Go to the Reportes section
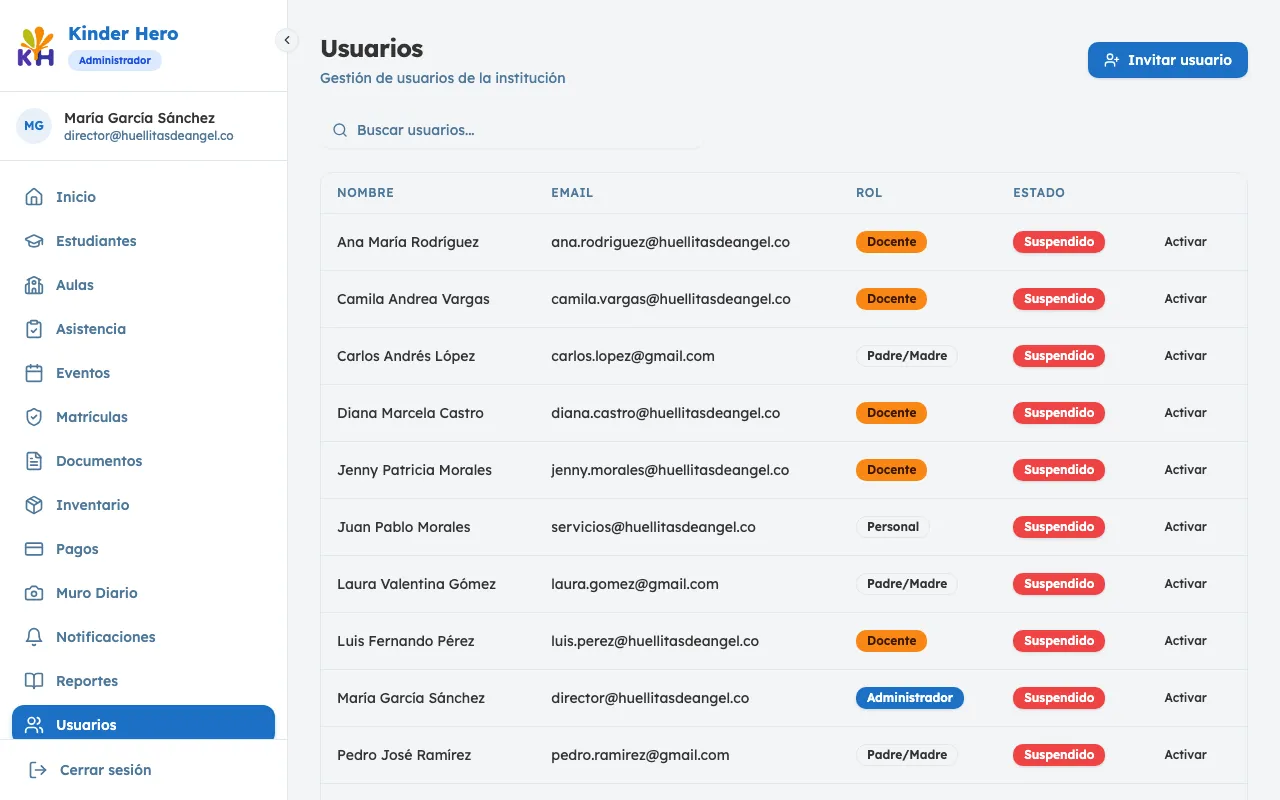This screenshot has height=800, width=1280. click(86, 681)
